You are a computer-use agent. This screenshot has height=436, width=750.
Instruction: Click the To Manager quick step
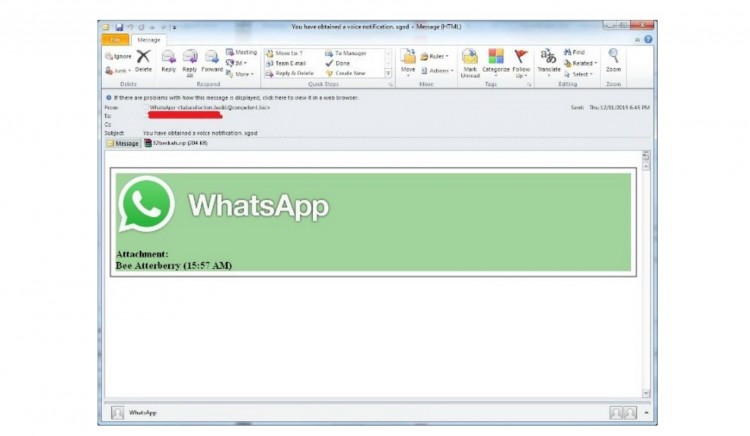pos(346,54)
